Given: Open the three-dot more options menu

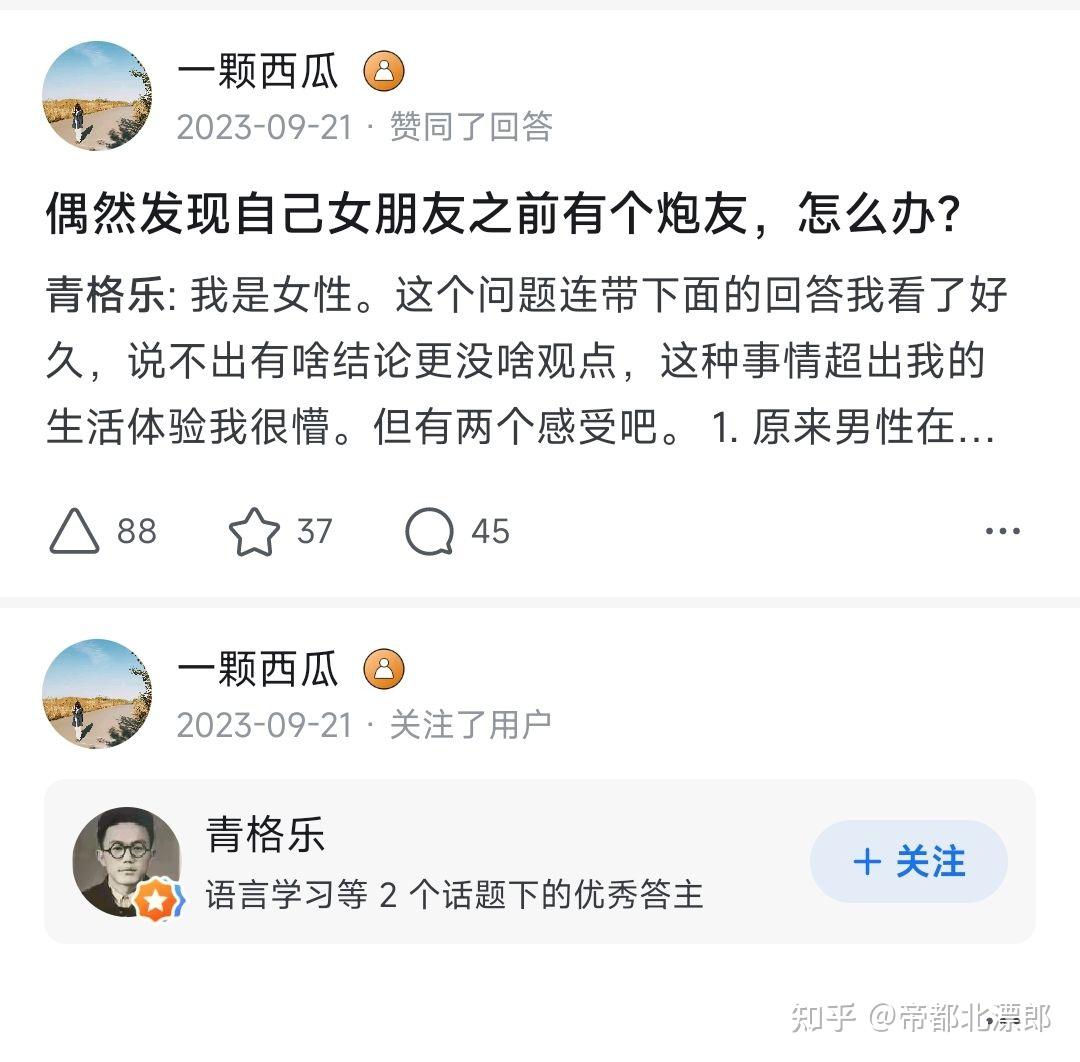Looking at the screenshot, I should tap(1003, 531).
